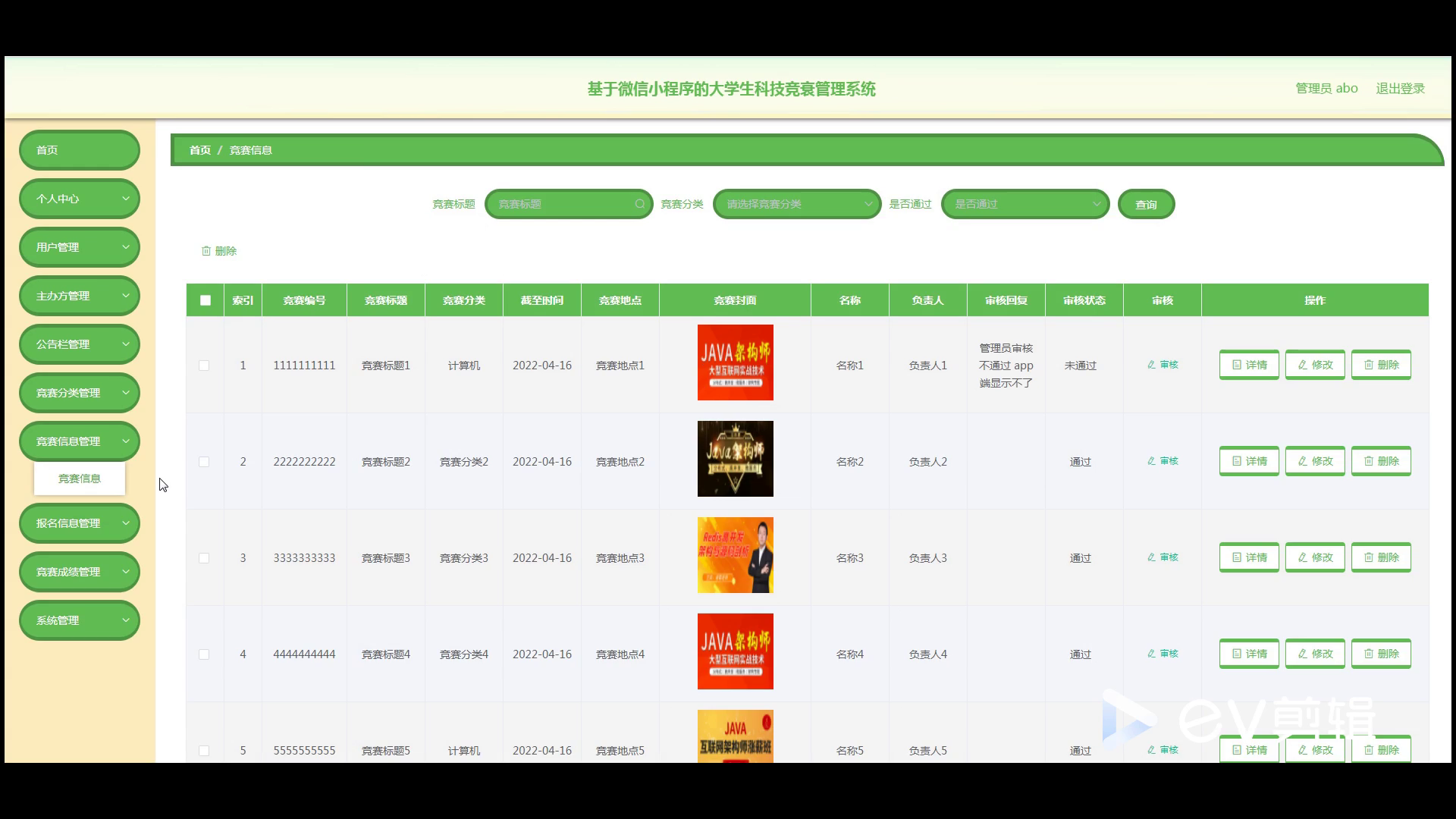This screenshot has height=819, width=1456.
Task: Expand 公告栏管理 sidebar menu
Action: 80,344
